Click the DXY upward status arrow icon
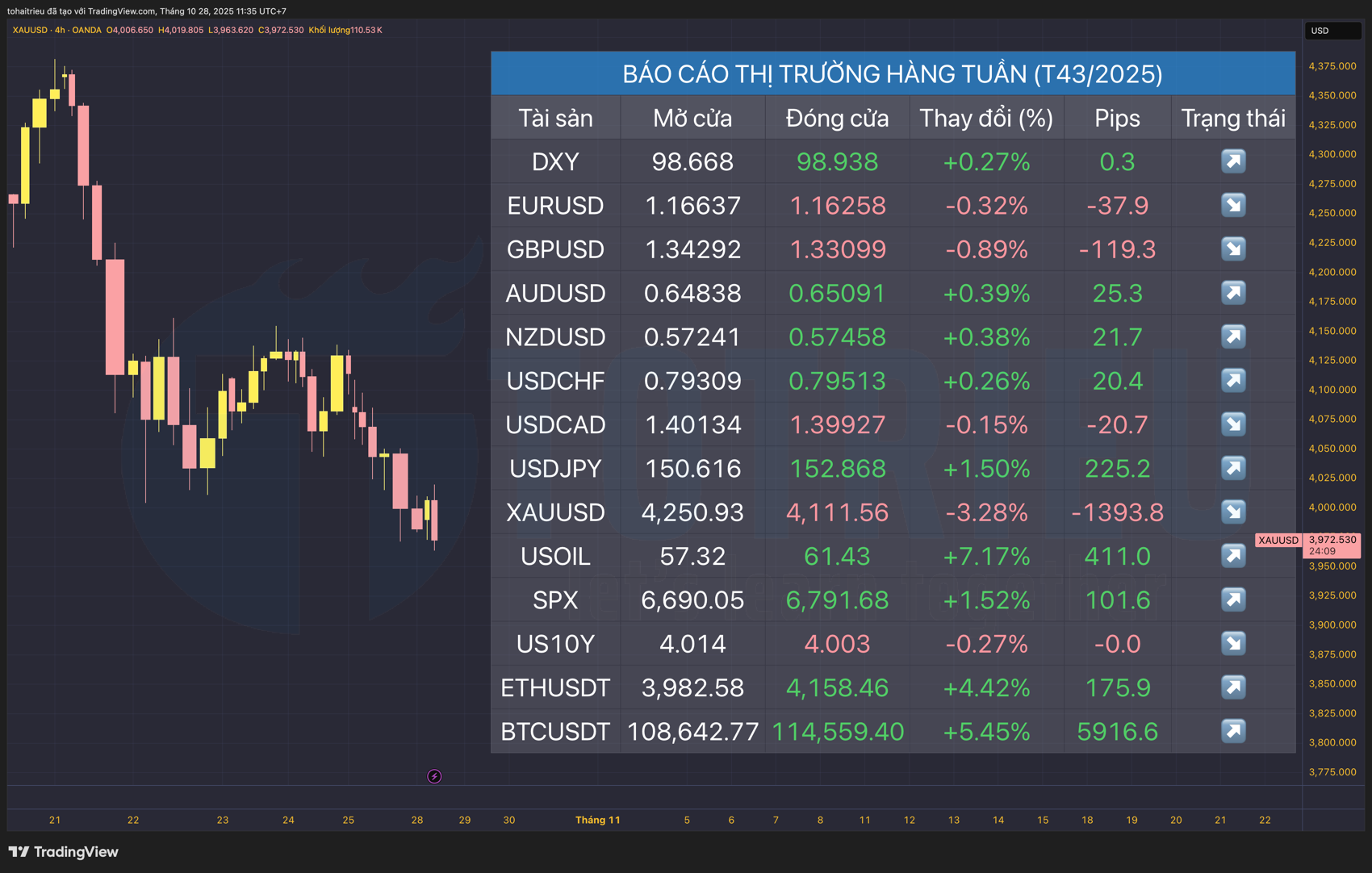This screenshot has width=1372, height=873. coord(1233,161)
